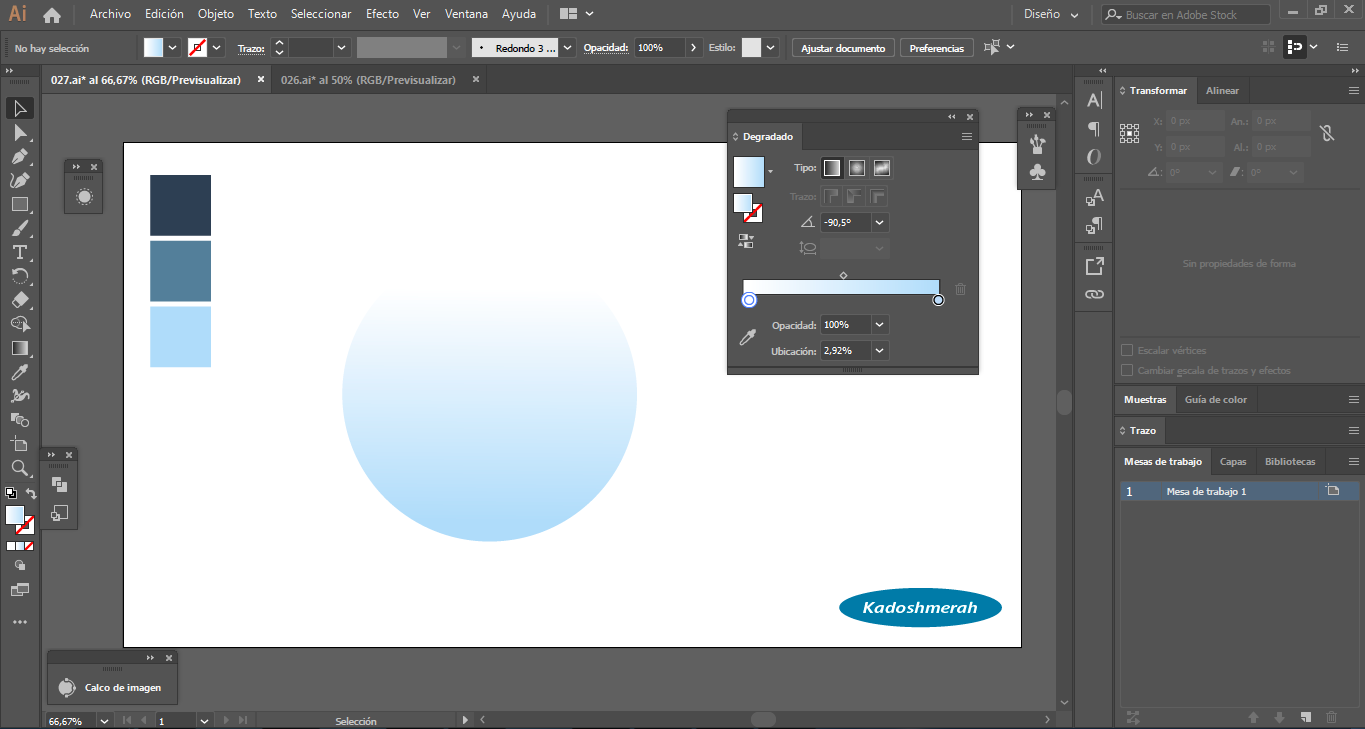
Task: Select the left gradient stop
Action: (x=749, y=300)
